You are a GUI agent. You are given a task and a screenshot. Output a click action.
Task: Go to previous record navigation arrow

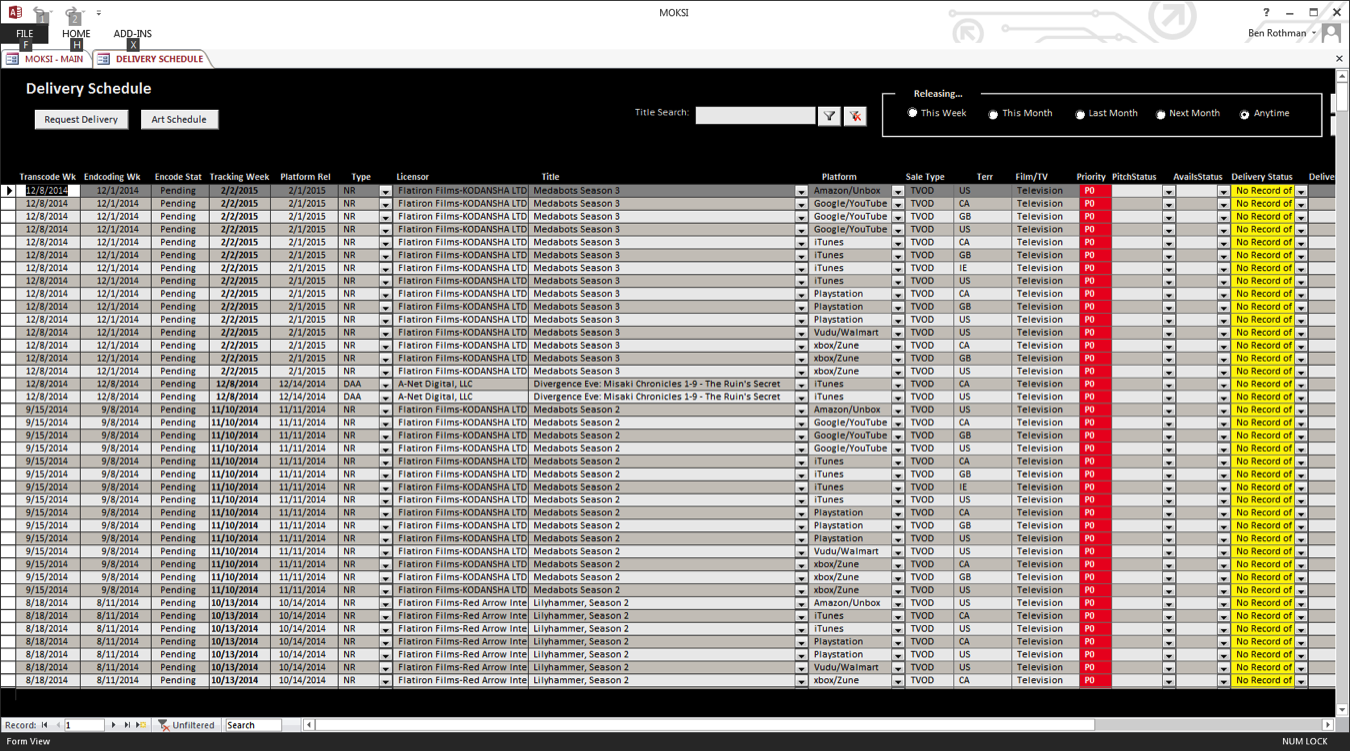[x=58, y=725]
